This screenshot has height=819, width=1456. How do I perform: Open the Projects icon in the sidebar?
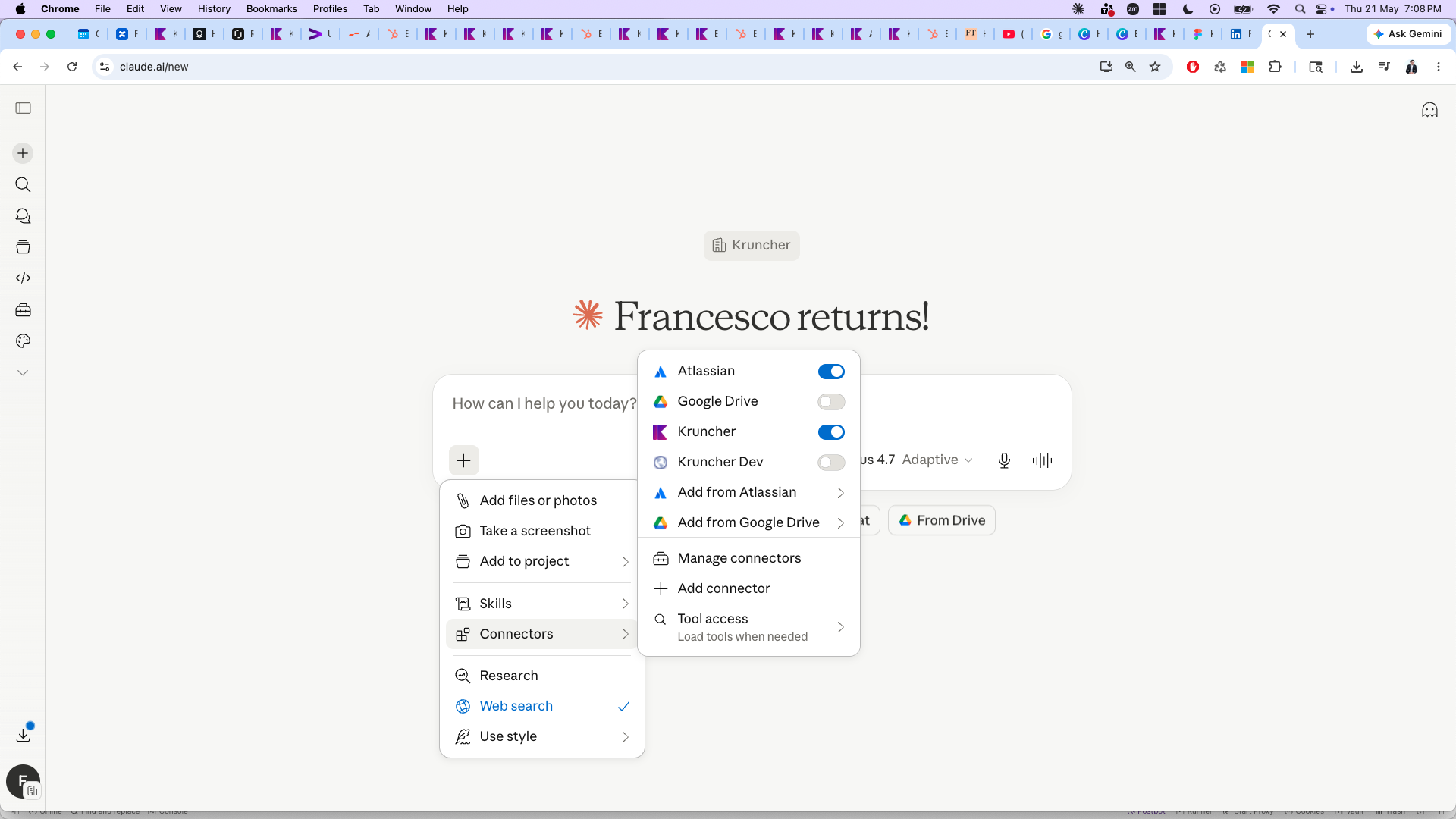23,247
